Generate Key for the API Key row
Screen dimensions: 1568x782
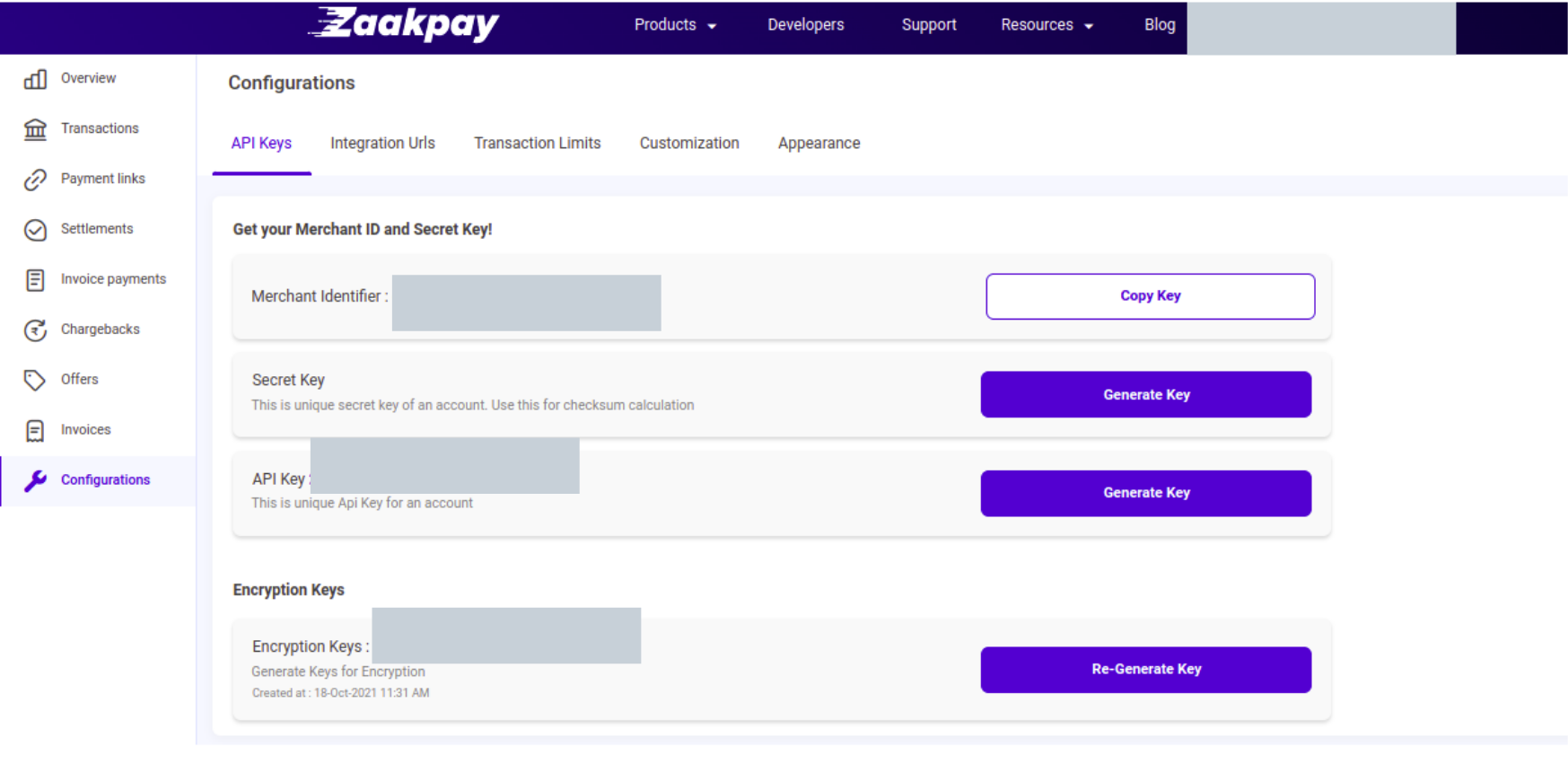1145,493
